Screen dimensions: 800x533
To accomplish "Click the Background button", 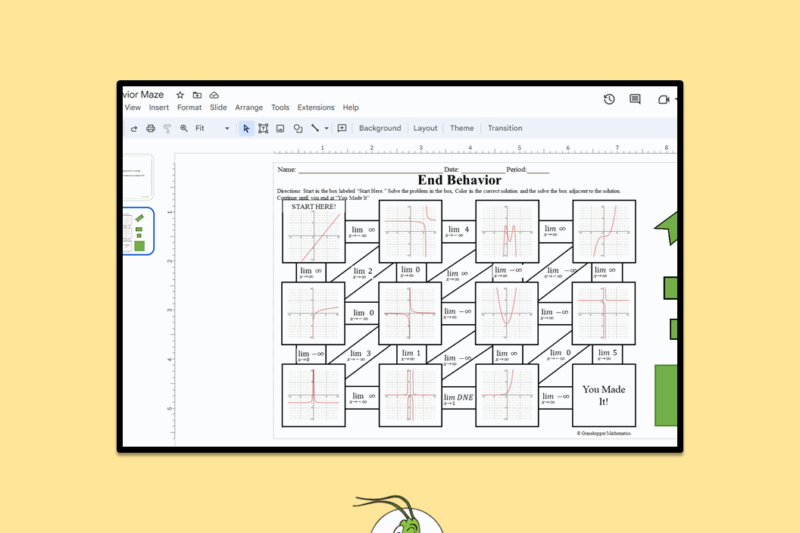I will tap(380, 129).
